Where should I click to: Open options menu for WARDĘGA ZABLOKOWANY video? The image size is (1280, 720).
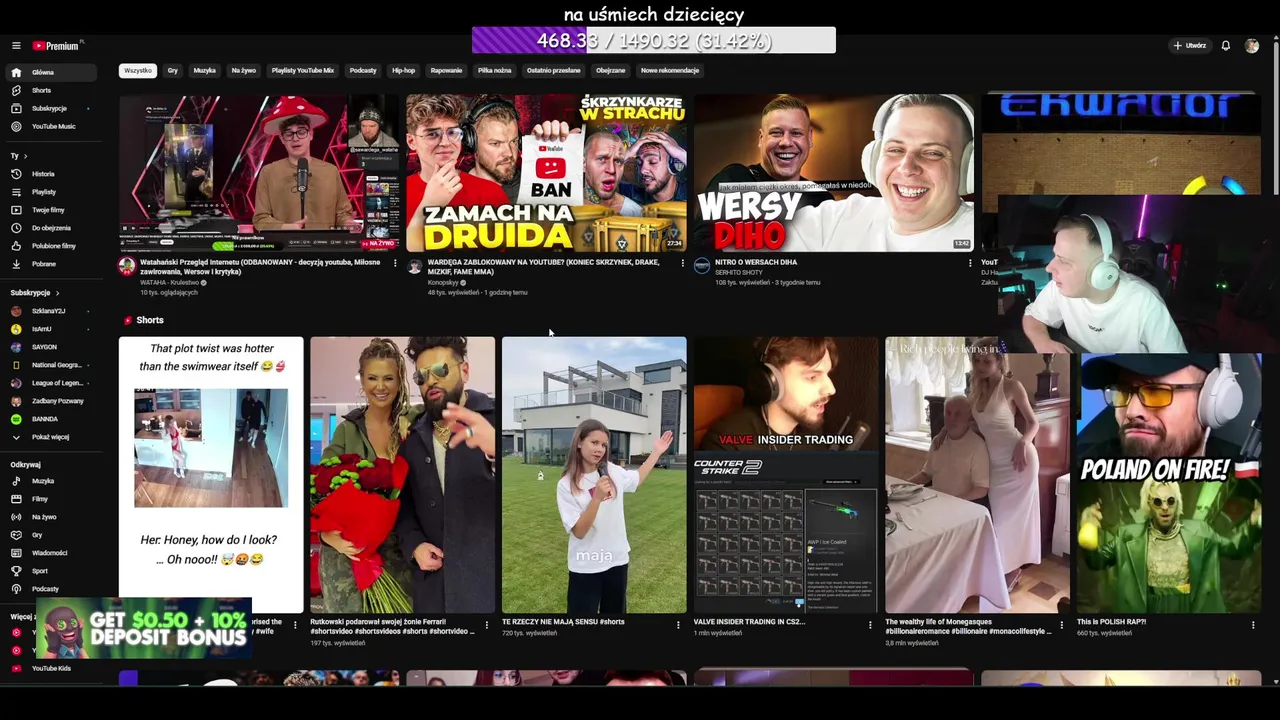click(683, 263)
